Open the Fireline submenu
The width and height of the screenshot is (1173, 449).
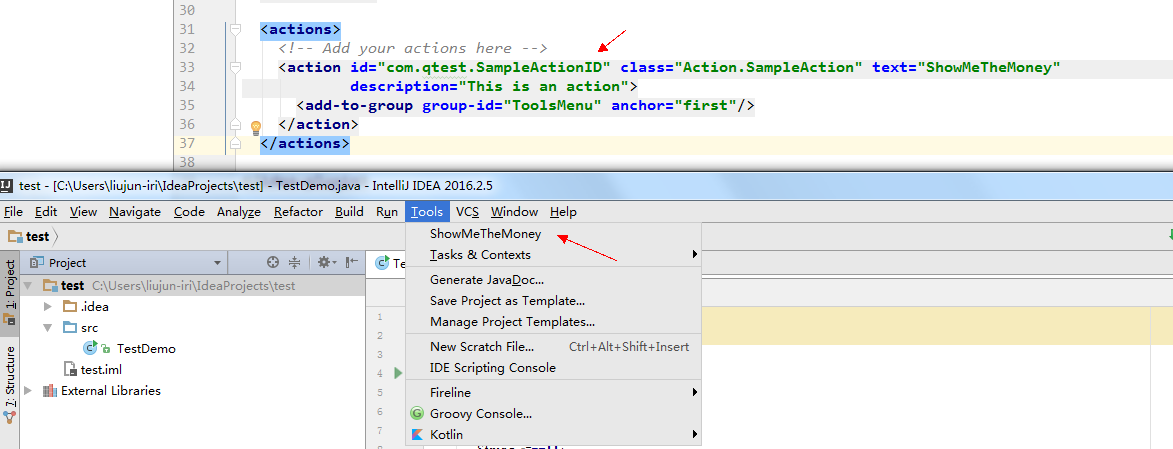coord(554,392)
